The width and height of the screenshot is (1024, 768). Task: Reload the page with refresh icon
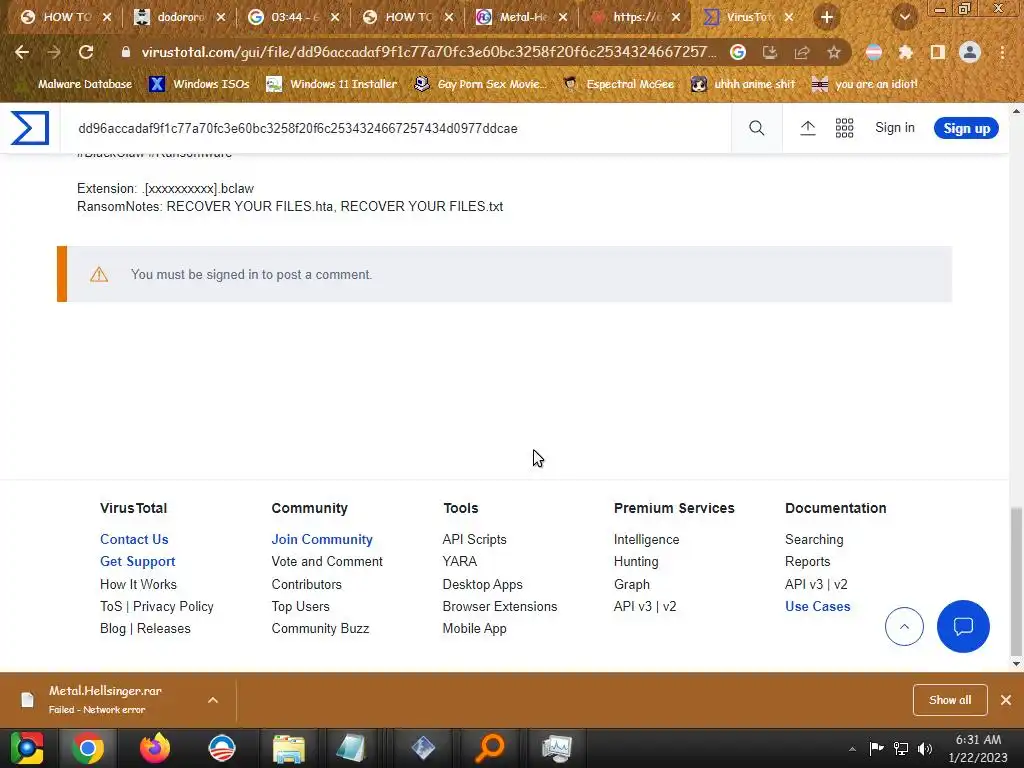pos(86,52)
